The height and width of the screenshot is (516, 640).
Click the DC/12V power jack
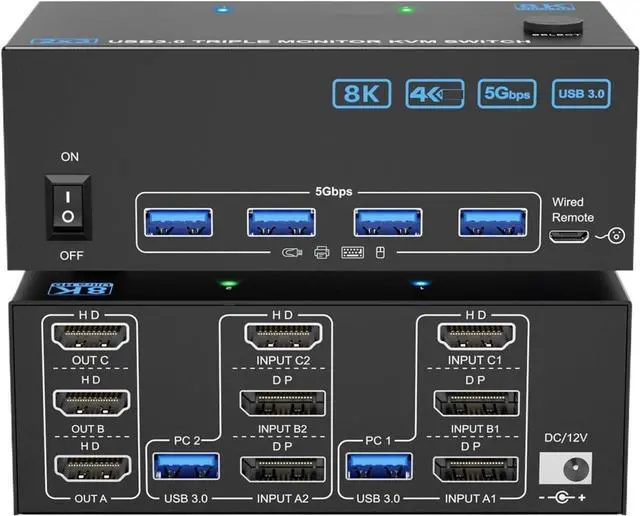566,468
